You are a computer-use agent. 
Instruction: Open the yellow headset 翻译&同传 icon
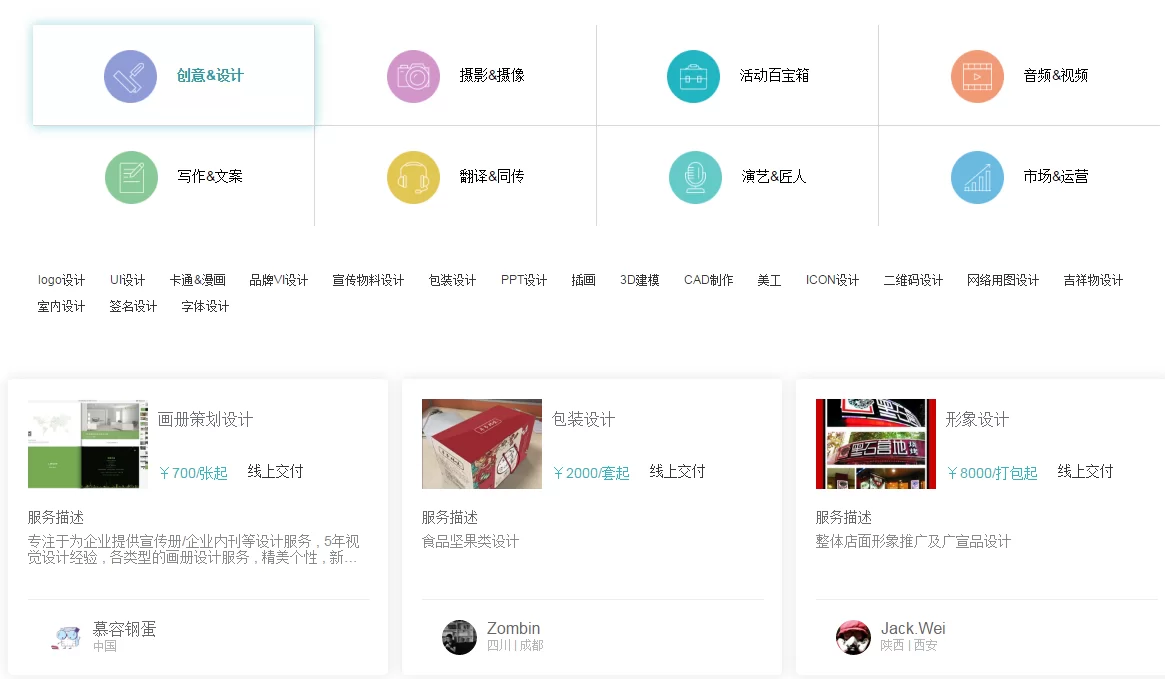(413, 177)
